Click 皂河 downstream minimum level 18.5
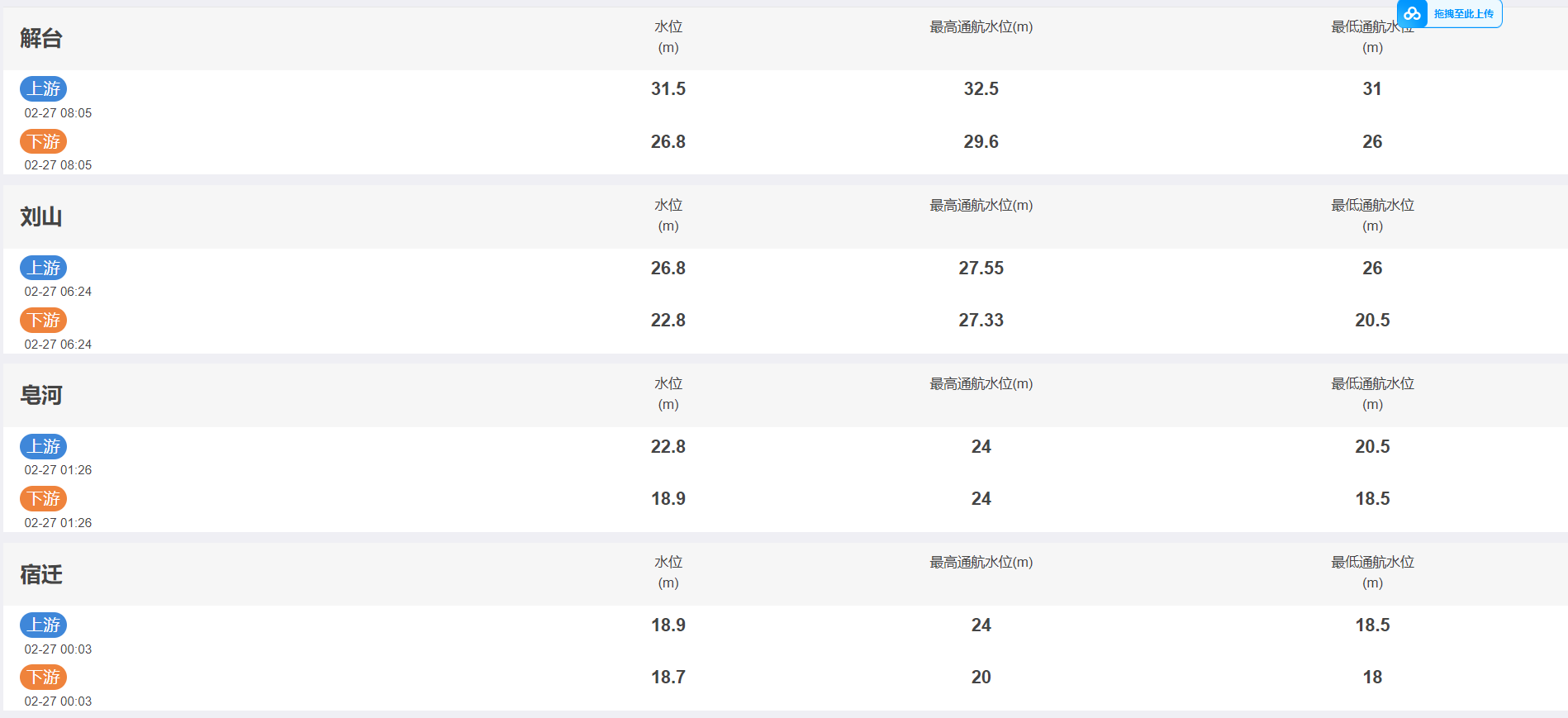This screenshot has width=1568, height=718. (1372, 498)
